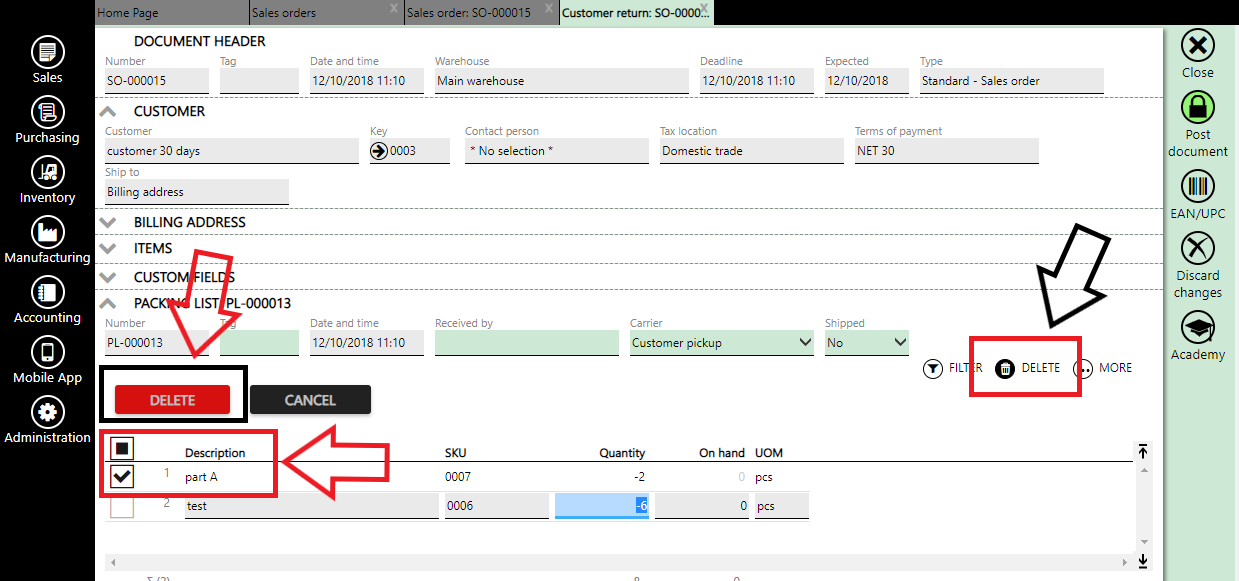Click the packing list Tag field

pos(259,343)
